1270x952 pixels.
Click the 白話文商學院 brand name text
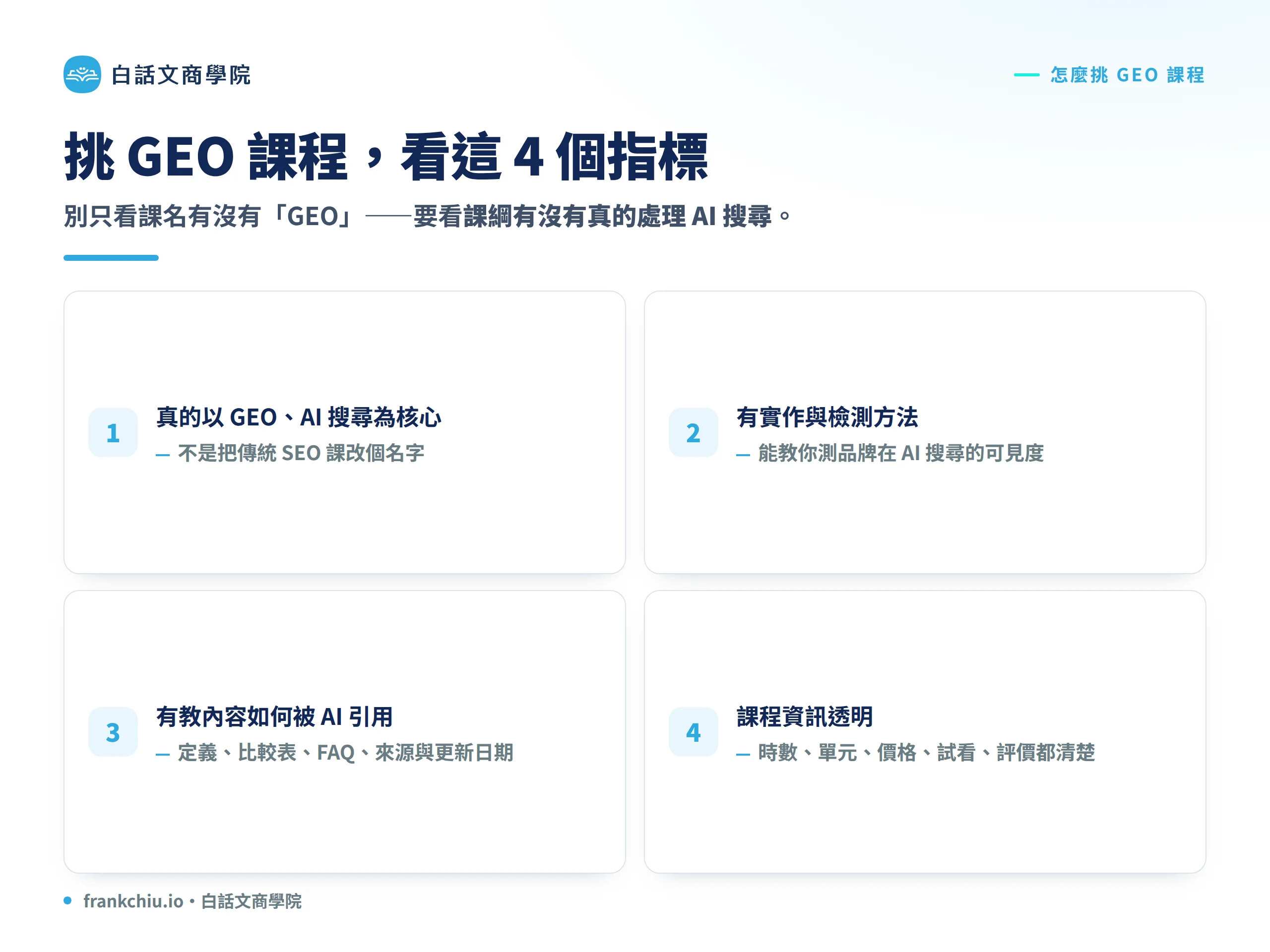pos(181,75)
